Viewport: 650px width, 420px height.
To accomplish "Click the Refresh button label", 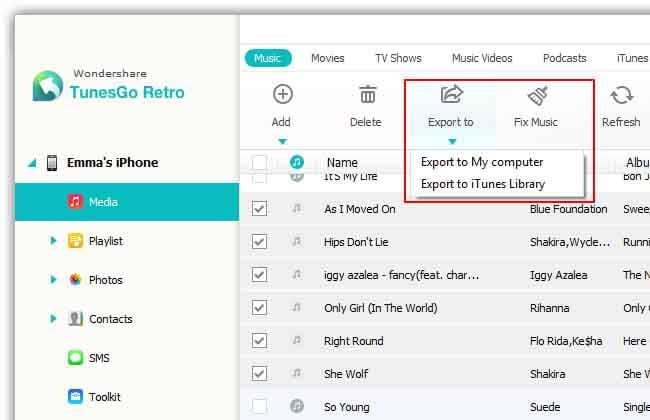I will (x=621, y=122).
